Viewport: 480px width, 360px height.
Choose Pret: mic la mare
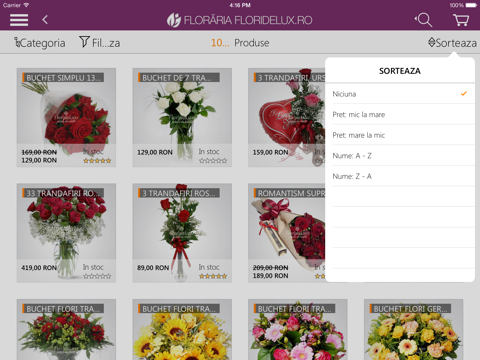pos(400,114)
